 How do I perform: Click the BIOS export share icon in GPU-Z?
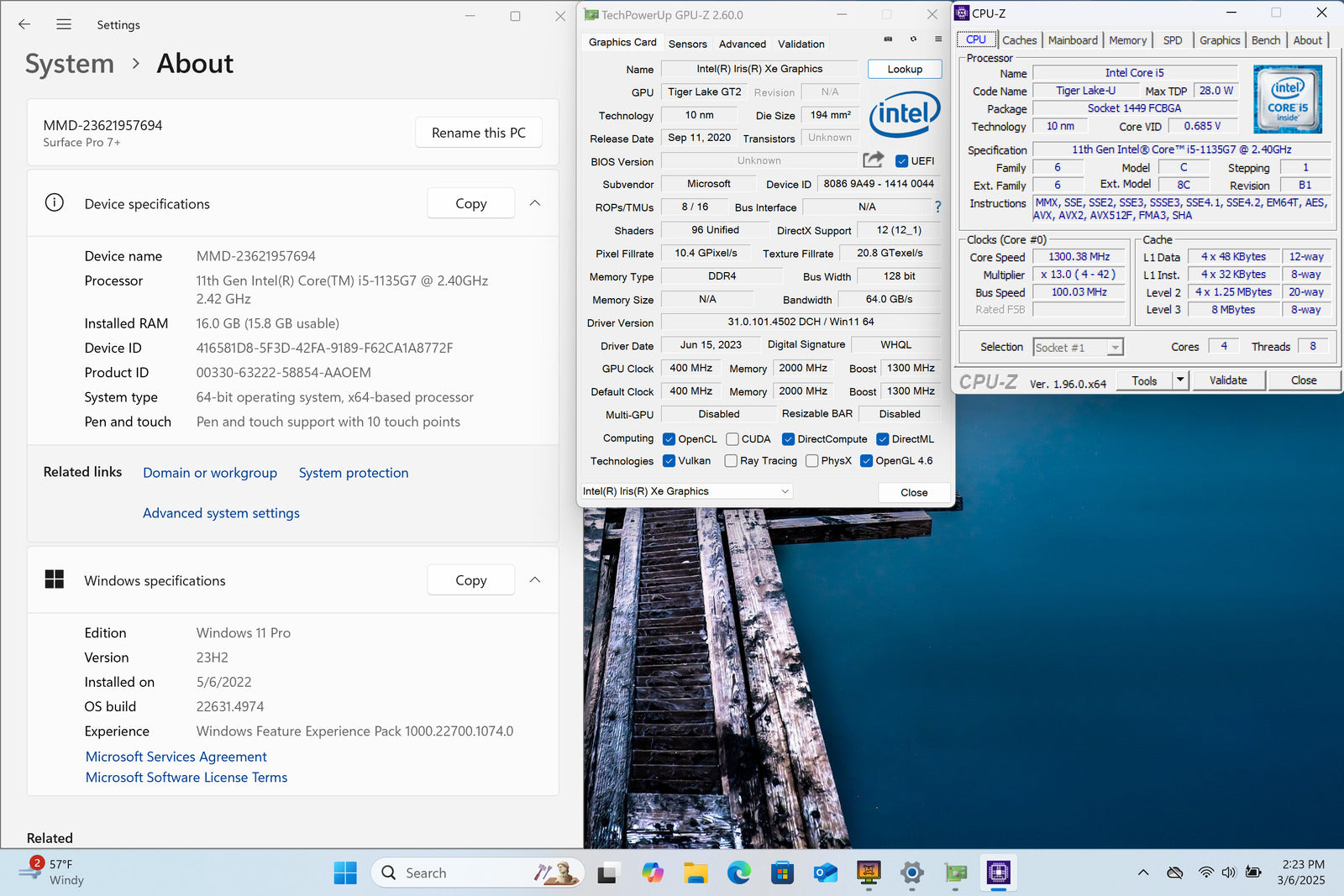click(x=874, y=160)
